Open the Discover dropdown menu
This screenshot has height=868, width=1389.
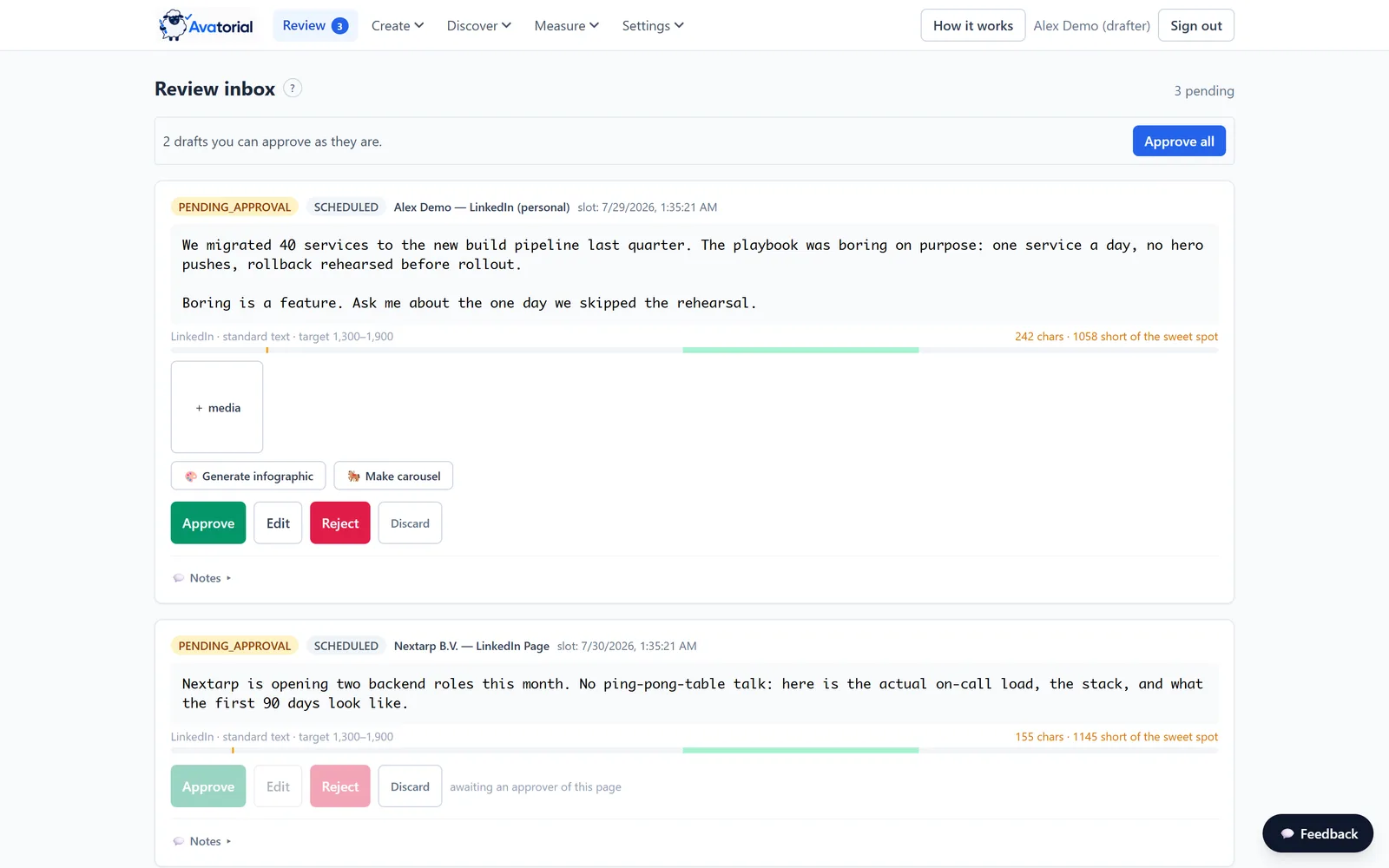coord(479,26)
